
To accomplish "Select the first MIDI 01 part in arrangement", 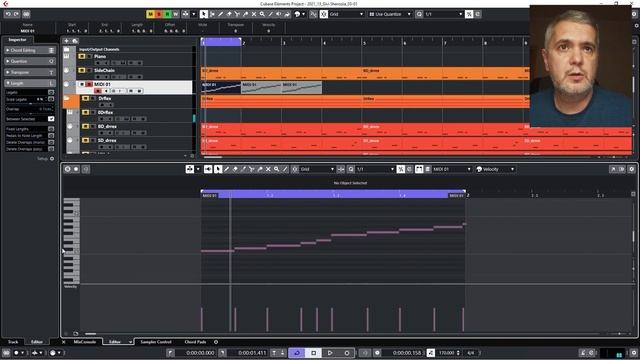I will [221, 87].
